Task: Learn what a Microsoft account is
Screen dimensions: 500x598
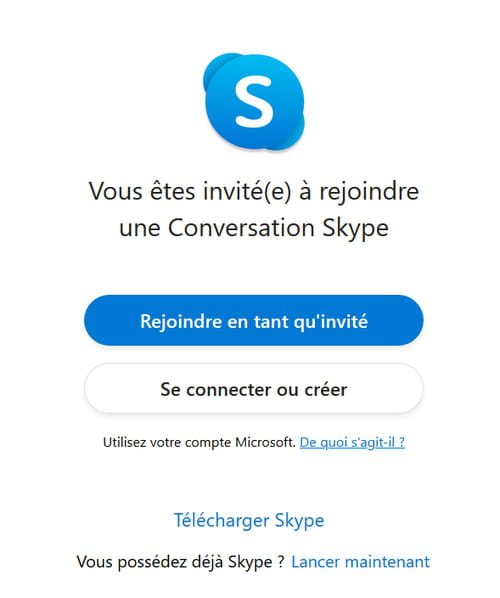Action: 352,442
